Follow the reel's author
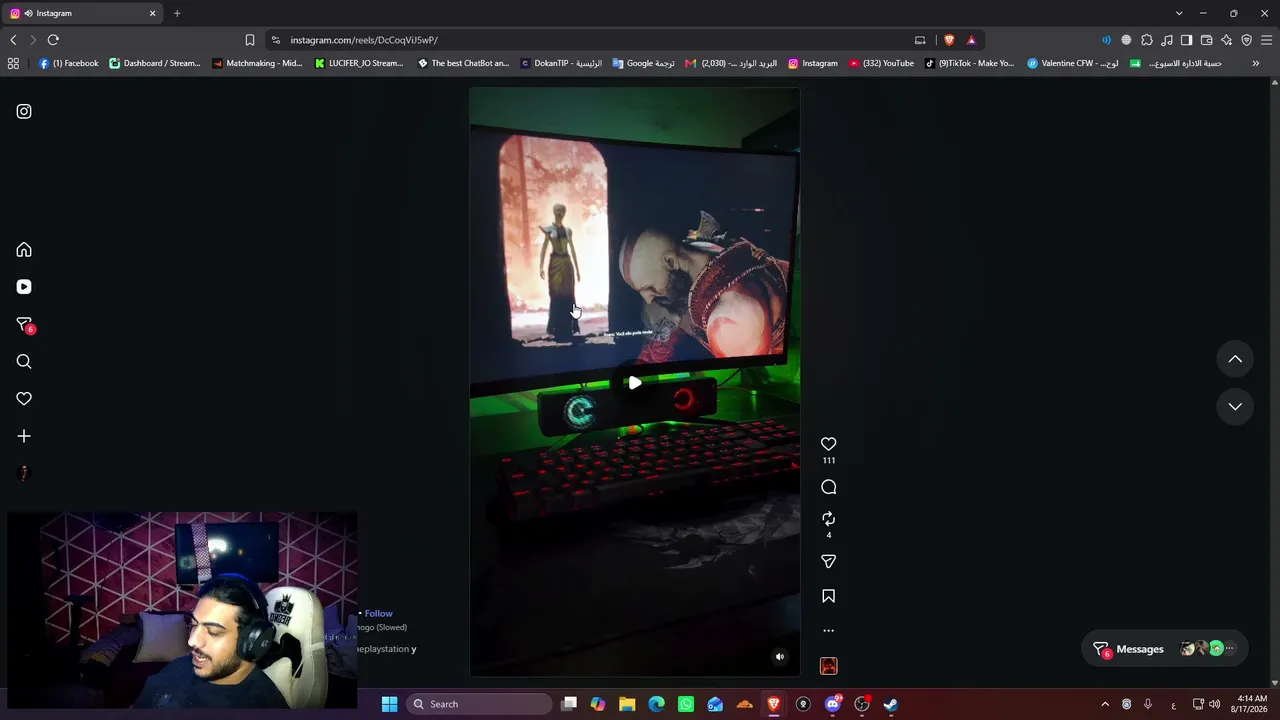Viewport: 1280px width, 720px height. coord(378,613)
